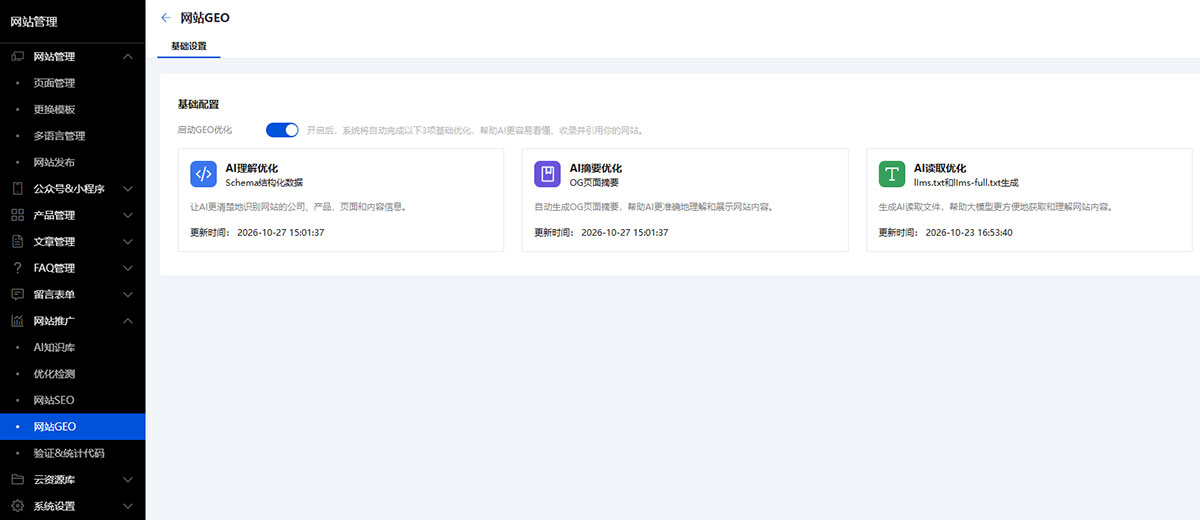Image resolution: width=1200 pixels, height=520 pixels.
Task: Click the 网站管理 sidebar icon
Action: pos(17,57)
